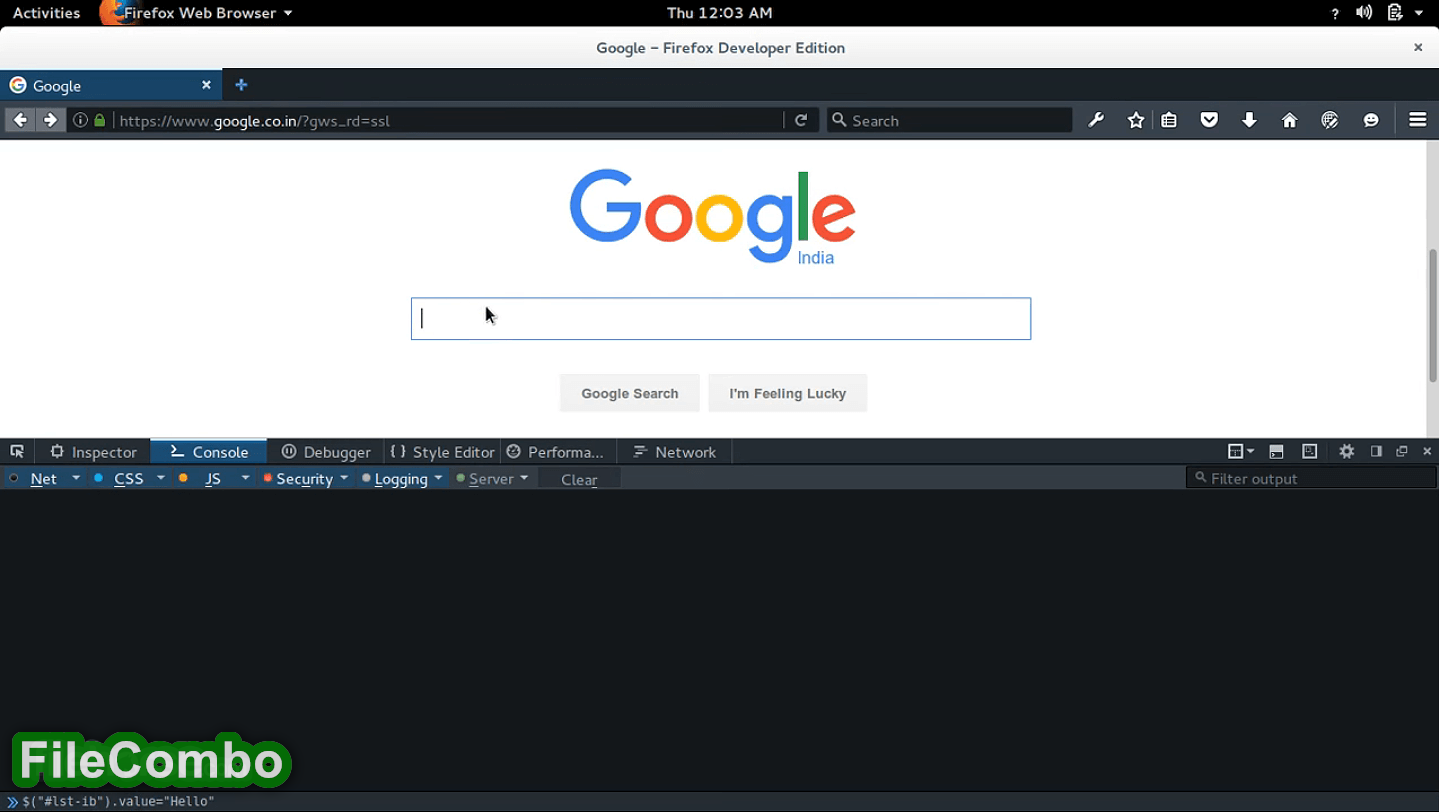Image resolution: width=1439 pixels, height=812 pixels.
Task: Expand the CSS filter dropdown arrow
Action: [161, 478]
